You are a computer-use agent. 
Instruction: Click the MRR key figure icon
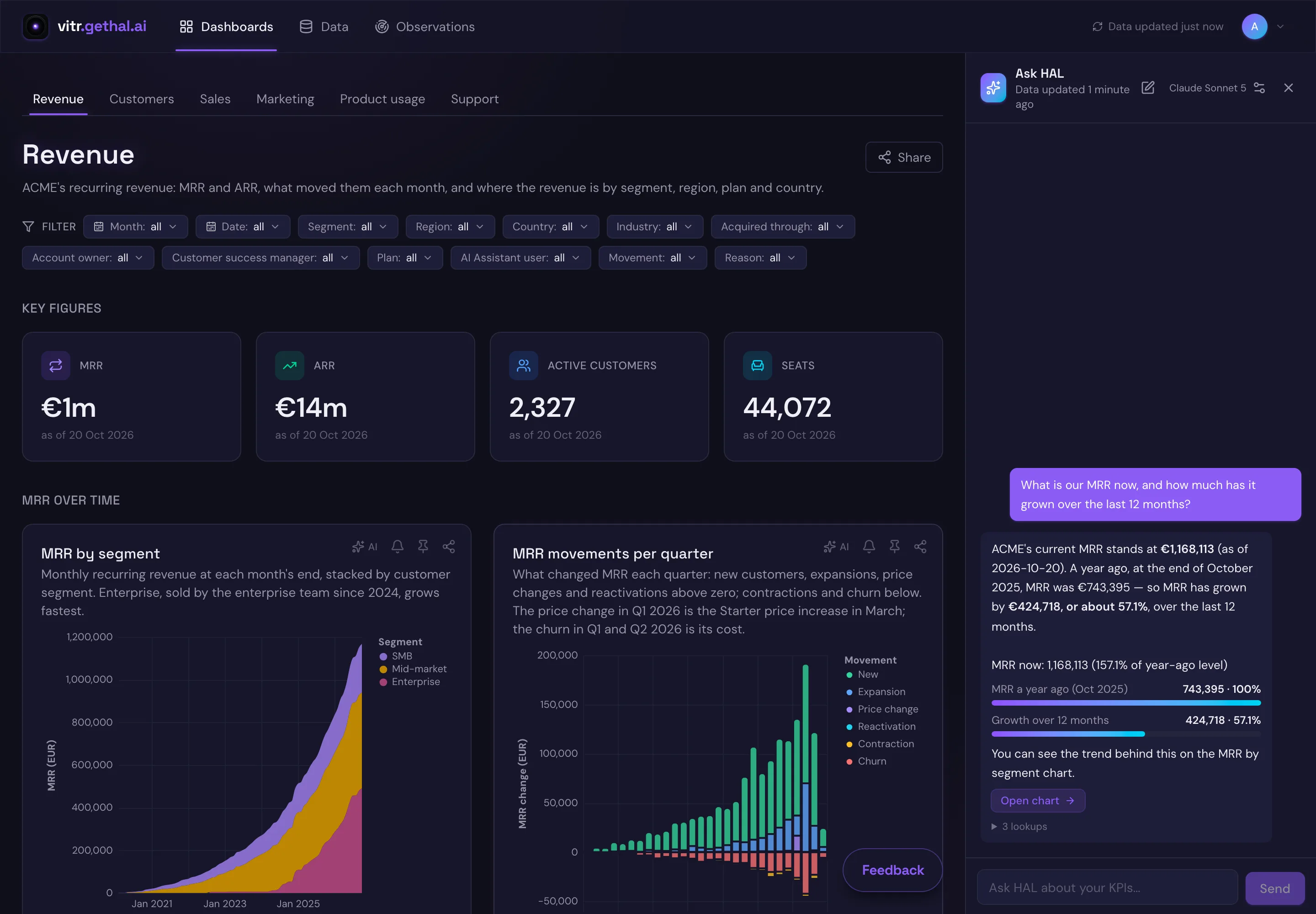[x=56, y=365]
